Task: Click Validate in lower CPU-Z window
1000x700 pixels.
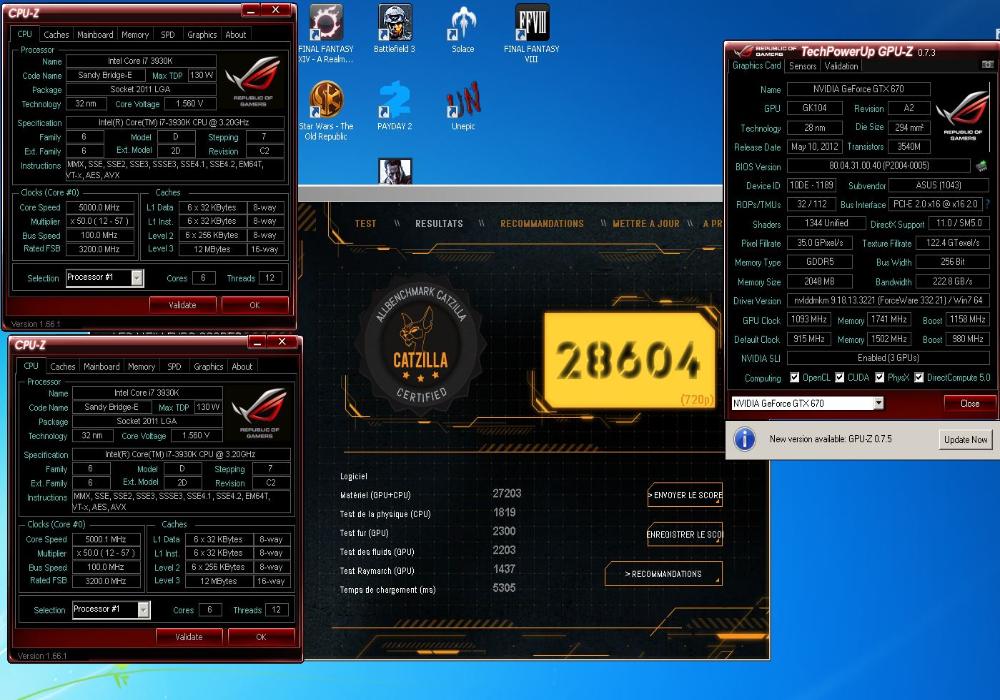Action: coord(189,636)
